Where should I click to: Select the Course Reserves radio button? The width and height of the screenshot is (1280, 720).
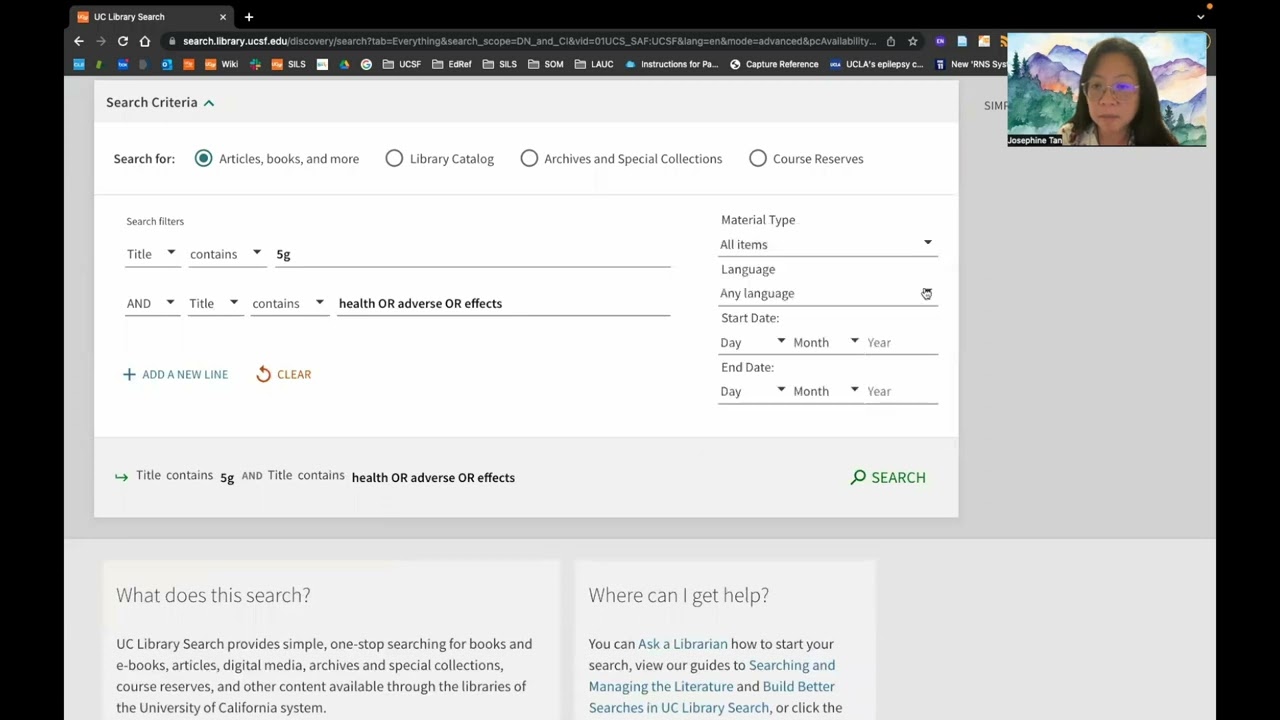[x=758, y=159]
